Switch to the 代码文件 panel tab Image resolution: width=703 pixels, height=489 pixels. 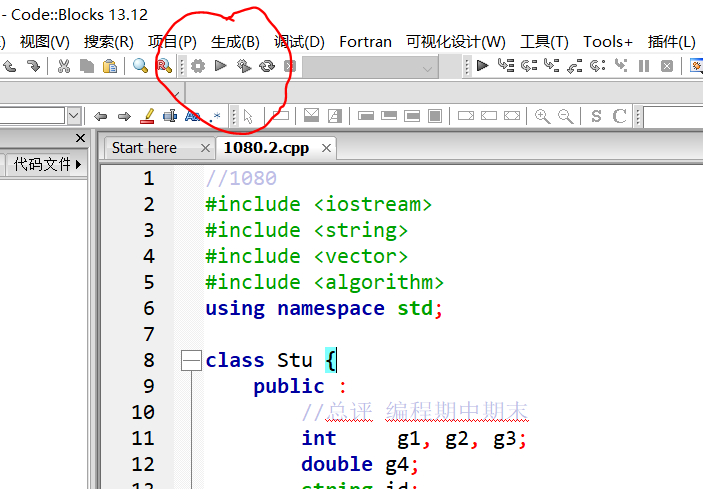tap(42, 164)
